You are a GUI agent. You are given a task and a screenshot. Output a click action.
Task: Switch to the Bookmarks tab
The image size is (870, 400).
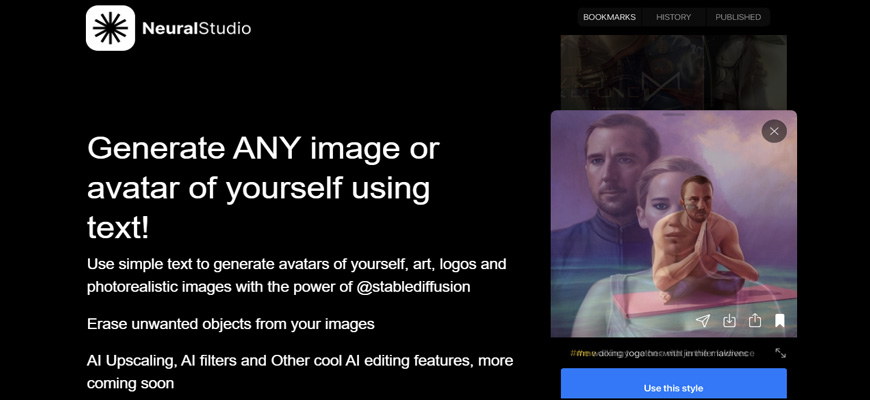[x=609, y=17]
